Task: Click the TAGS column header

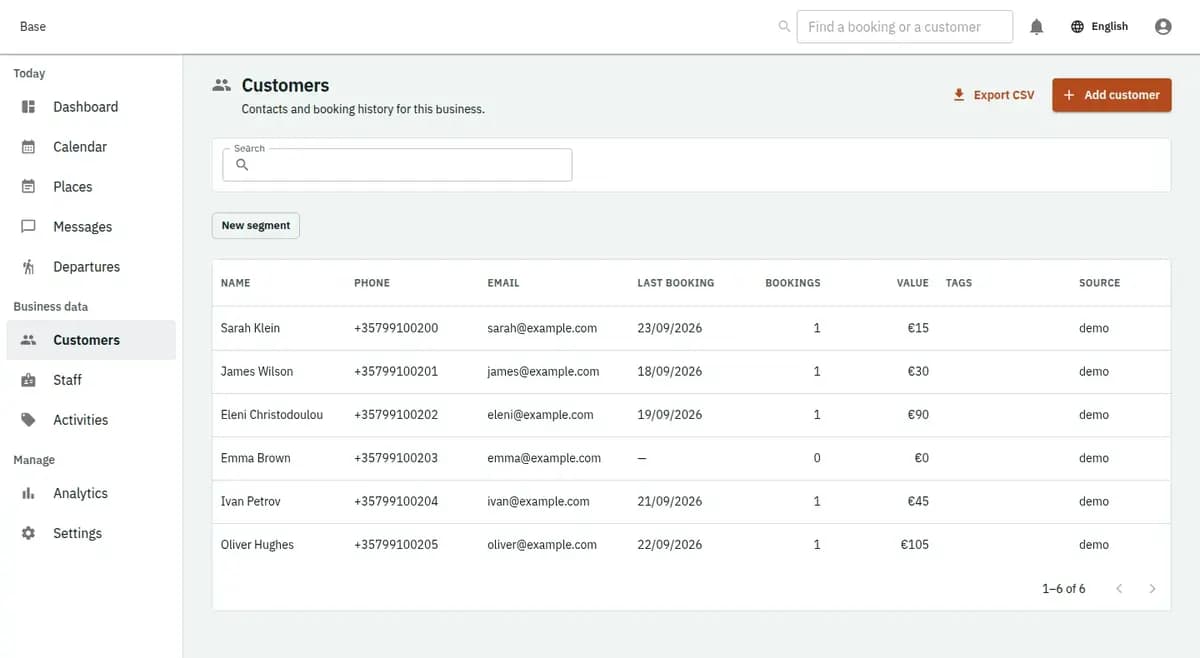Action: click(958, 283)
